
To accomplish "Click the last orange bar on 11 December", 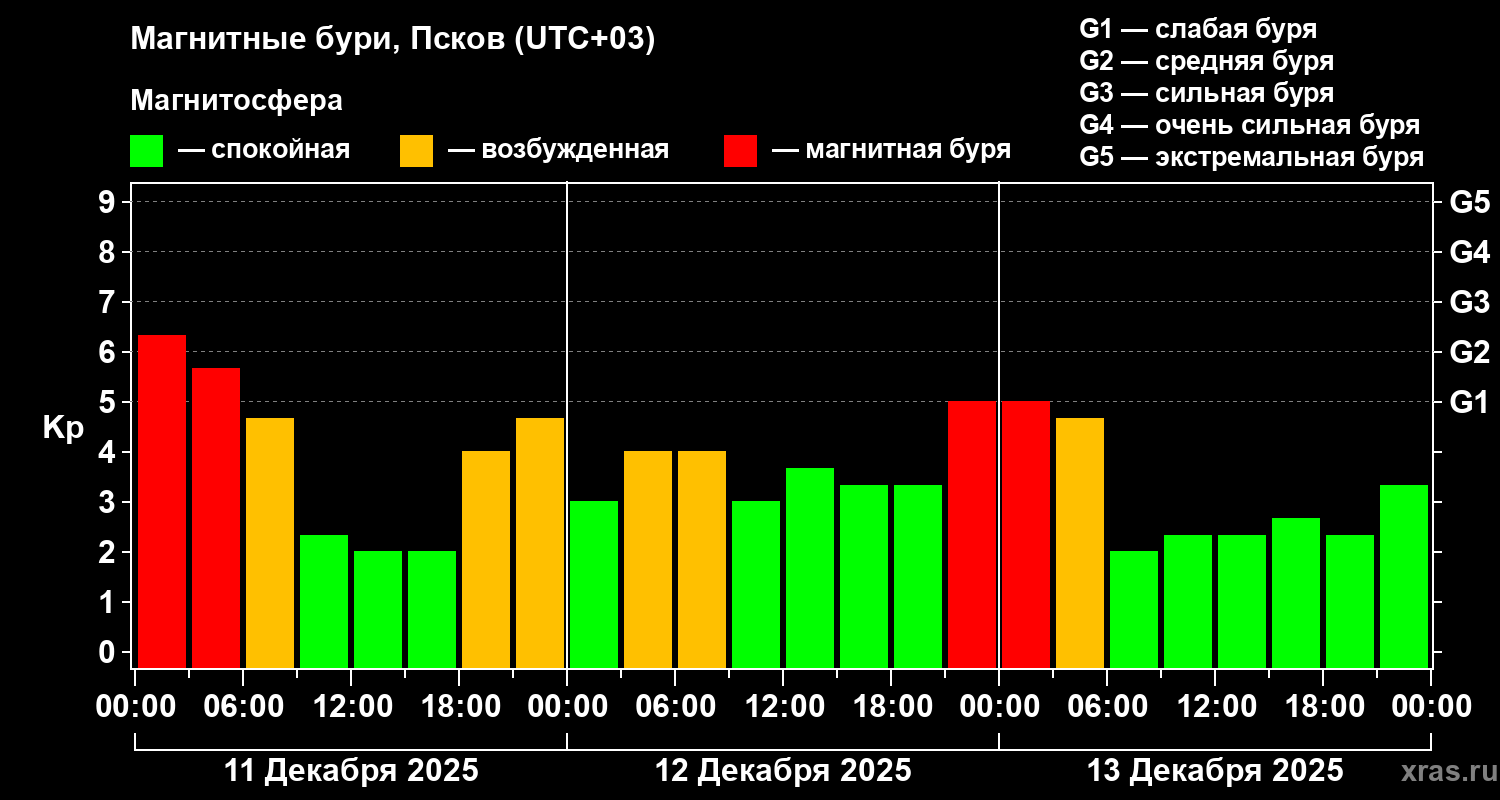I will (540, 543).
